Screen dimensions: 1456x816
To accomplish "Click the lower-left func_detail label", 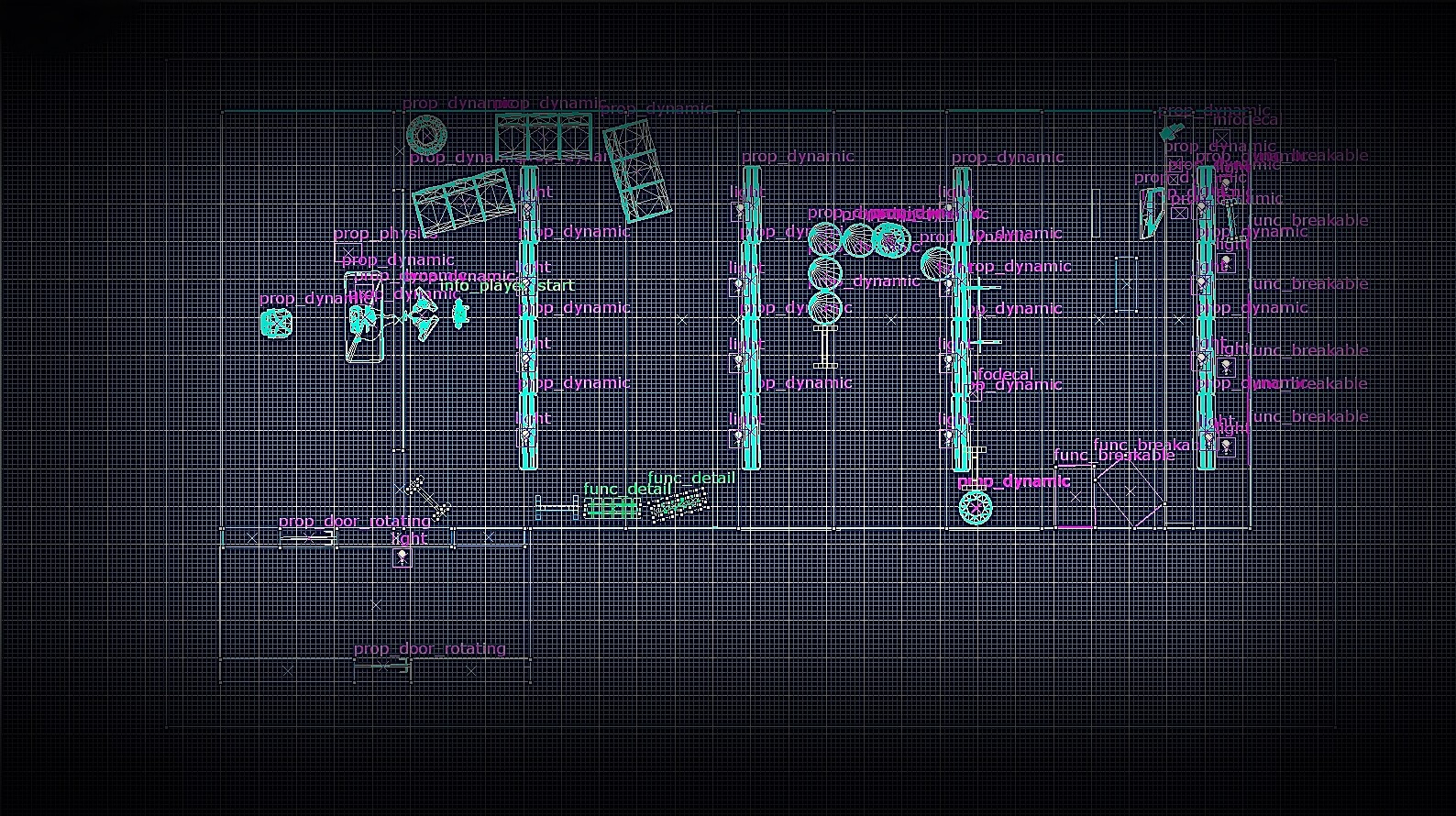I will tap(627, 490).
